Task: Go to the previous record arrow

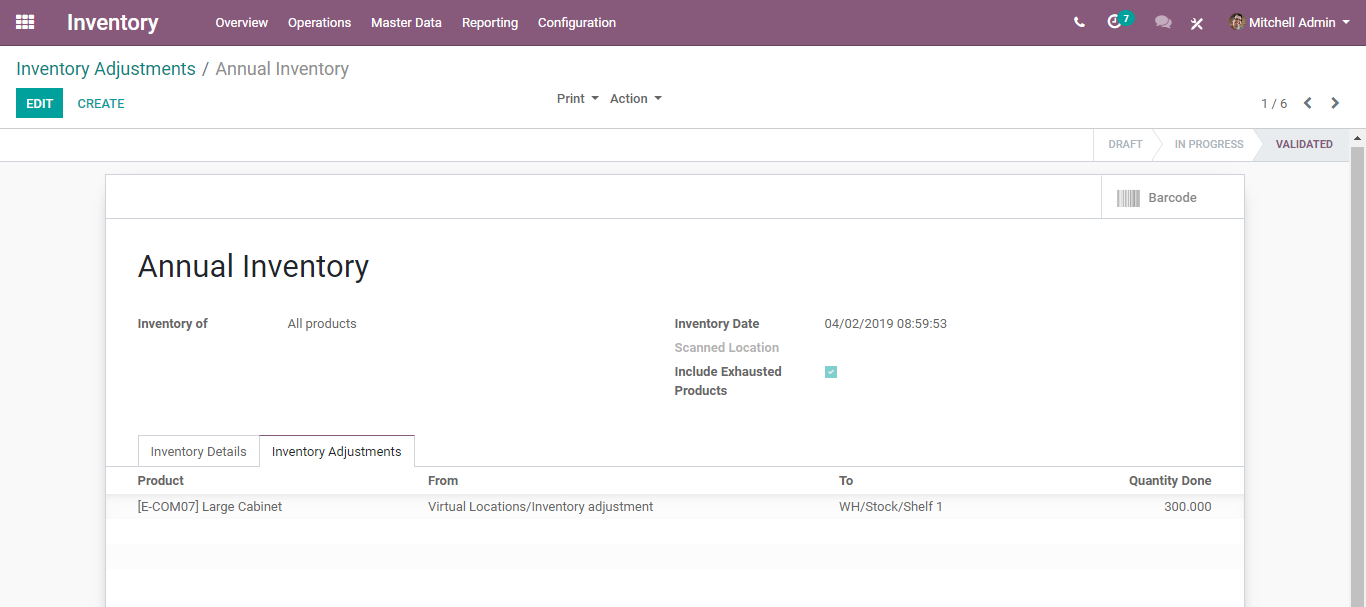Action: point(1308,103)
